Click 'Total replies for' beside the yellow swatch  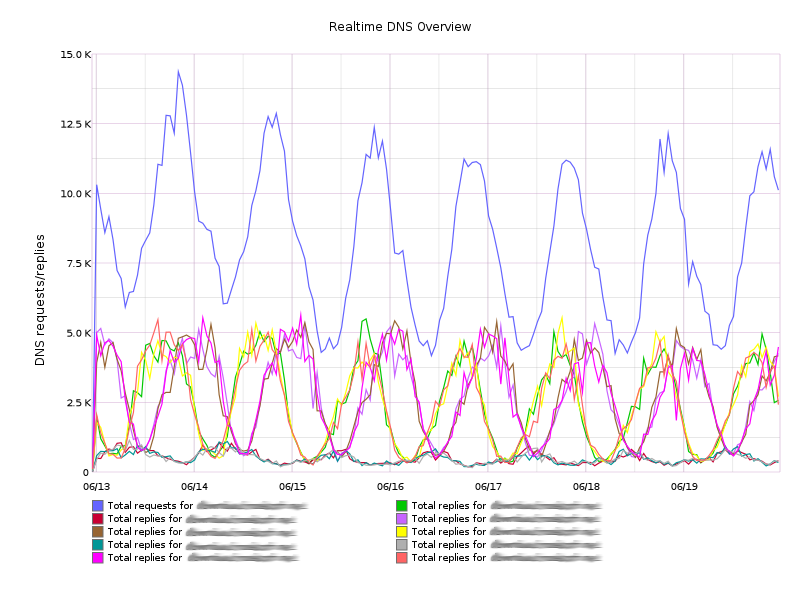(448, 532)
